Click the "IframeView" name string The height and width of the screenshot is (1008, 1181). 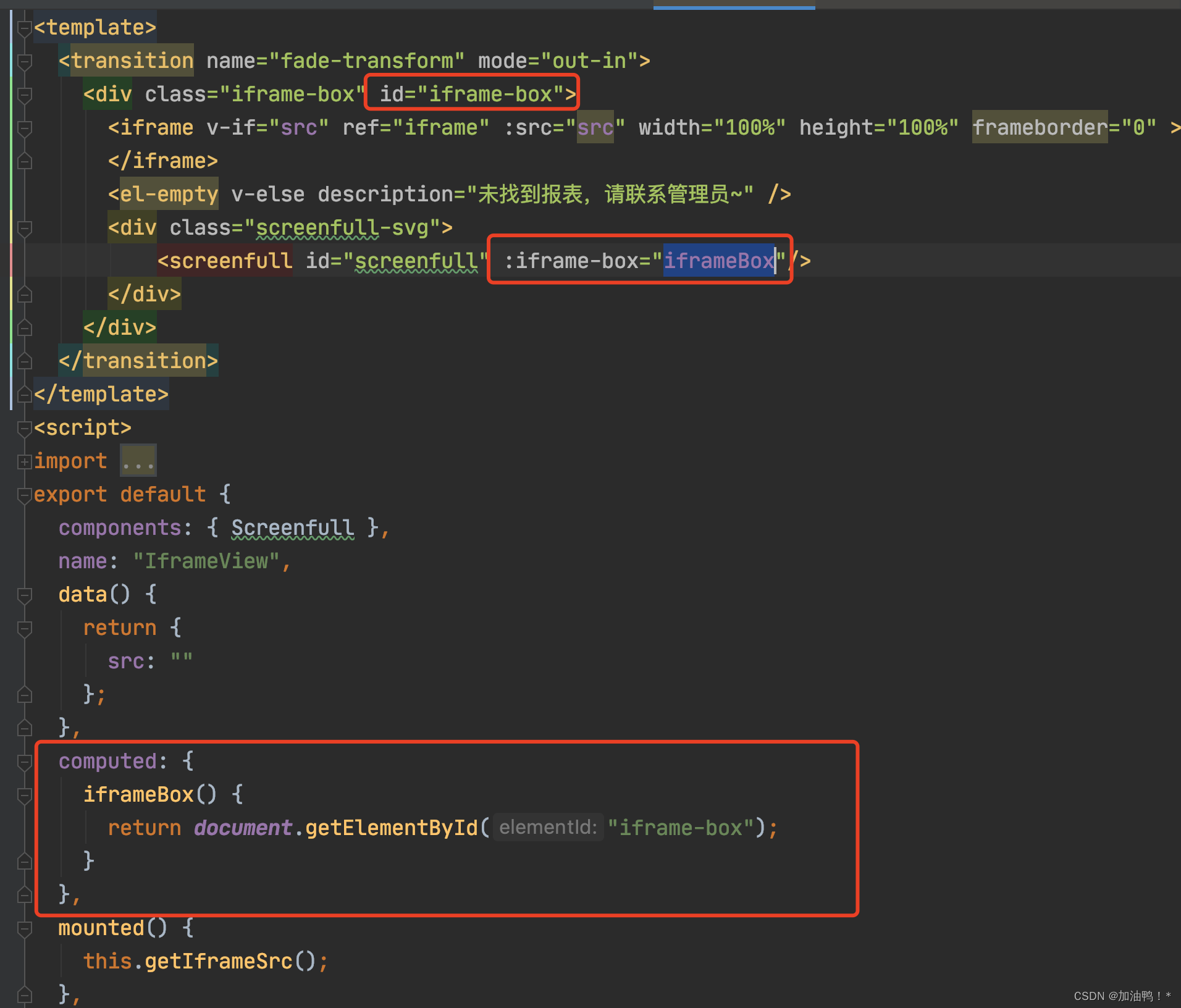pos(207,561)
